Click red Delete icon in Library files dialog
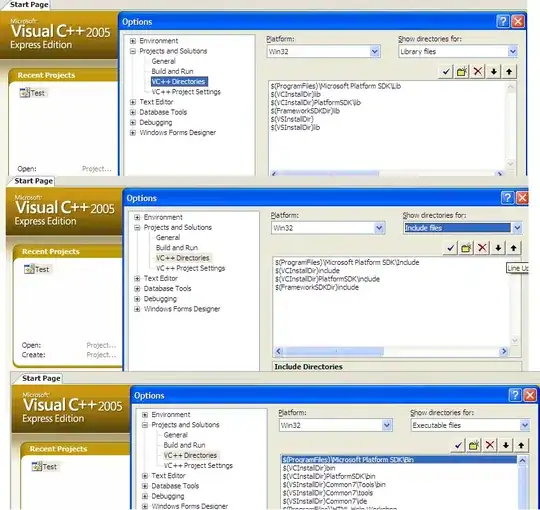The height and width of the screenshot is (510, 540). pyautogui.click(x=477, y=72)
